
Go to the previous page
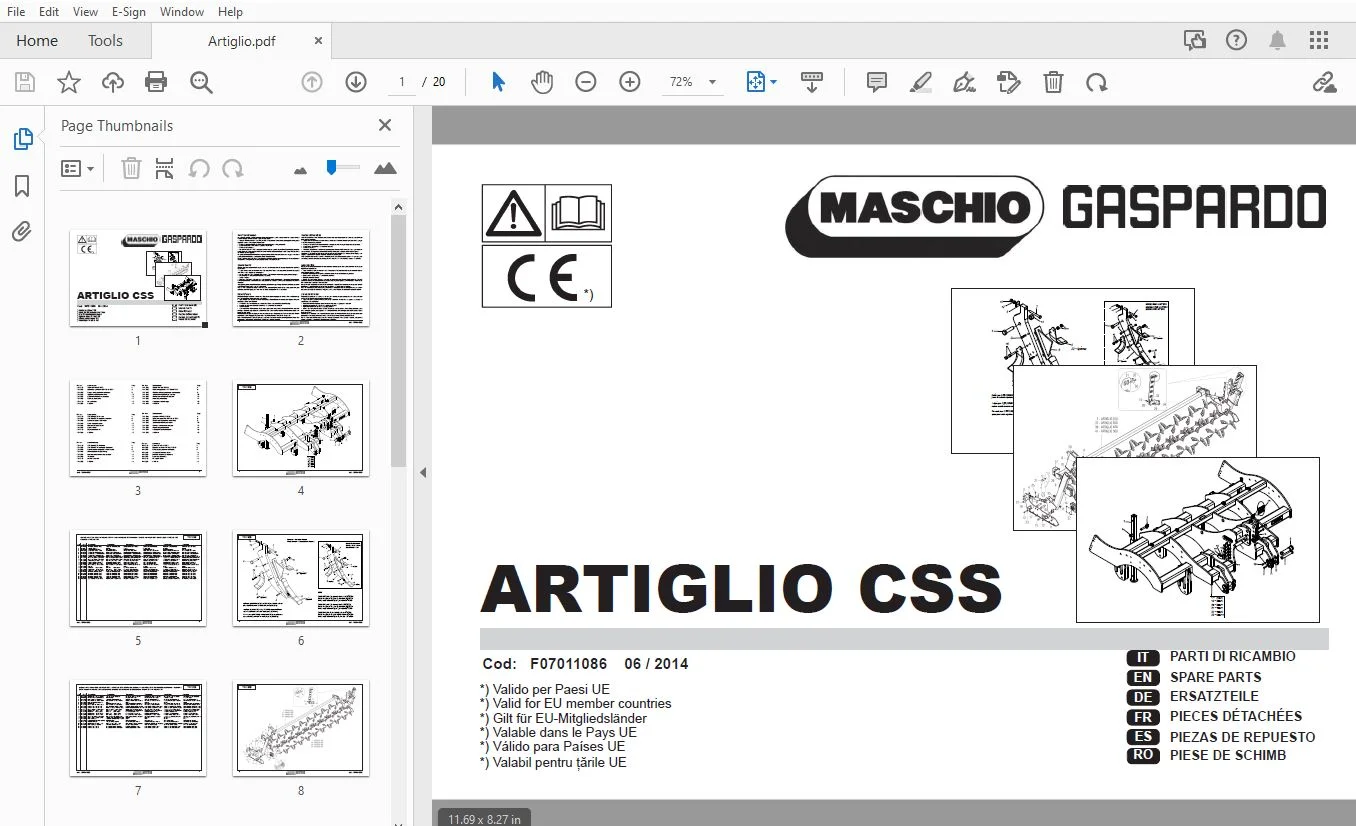[x=312, y=82]
